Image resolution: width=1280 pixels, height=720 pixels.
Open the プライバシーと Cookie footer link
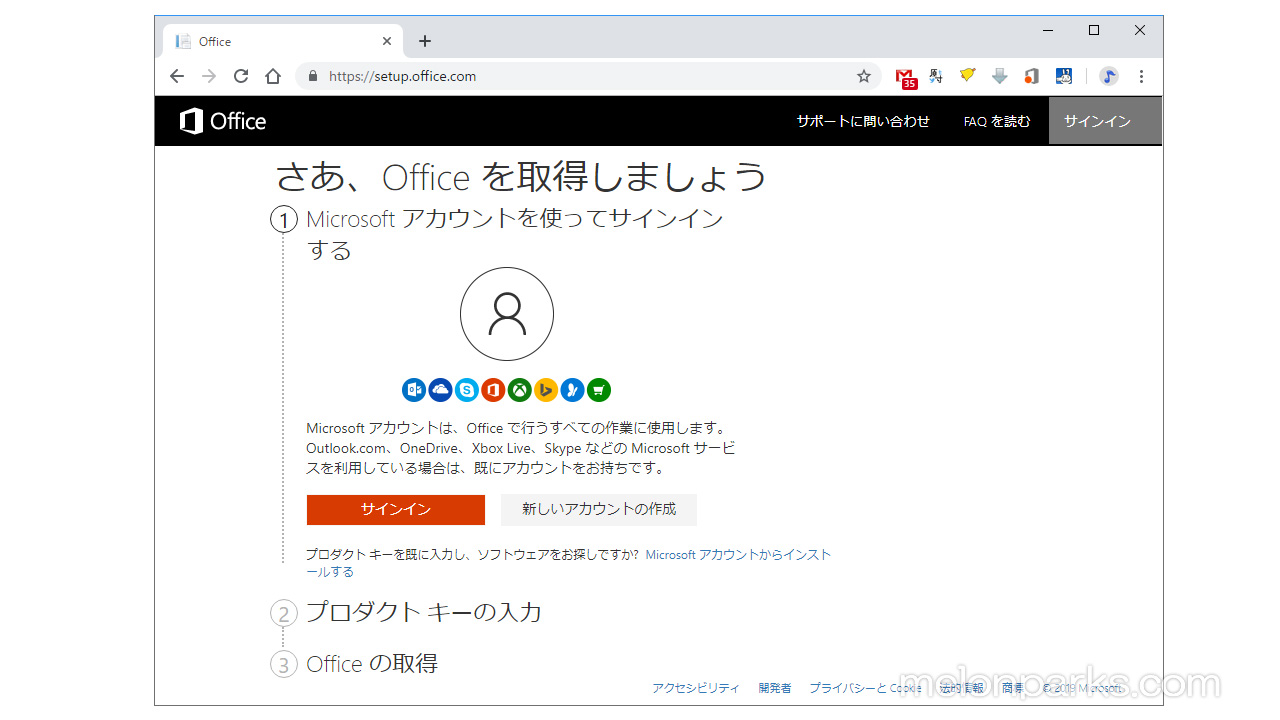click(866, 688)
